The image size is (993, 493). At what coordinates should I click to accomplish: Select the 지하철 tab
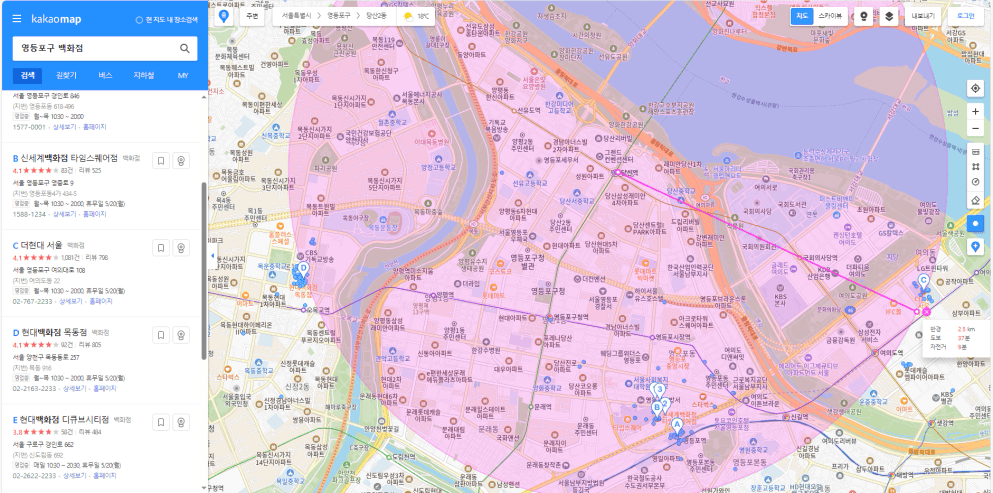pos(144,75)
